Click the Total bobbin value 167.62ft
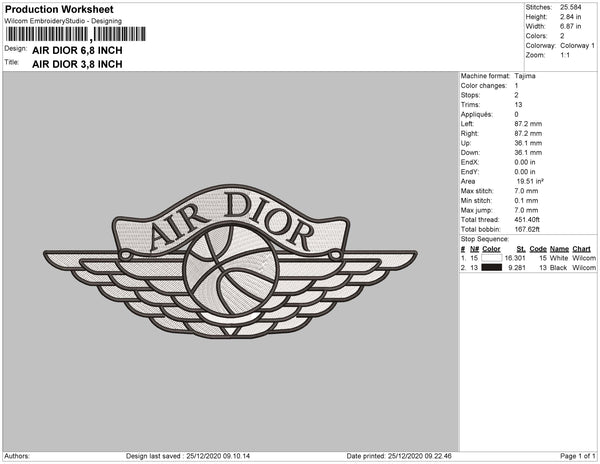The height and width of the screenshot is (464, 600). (527, 229)
